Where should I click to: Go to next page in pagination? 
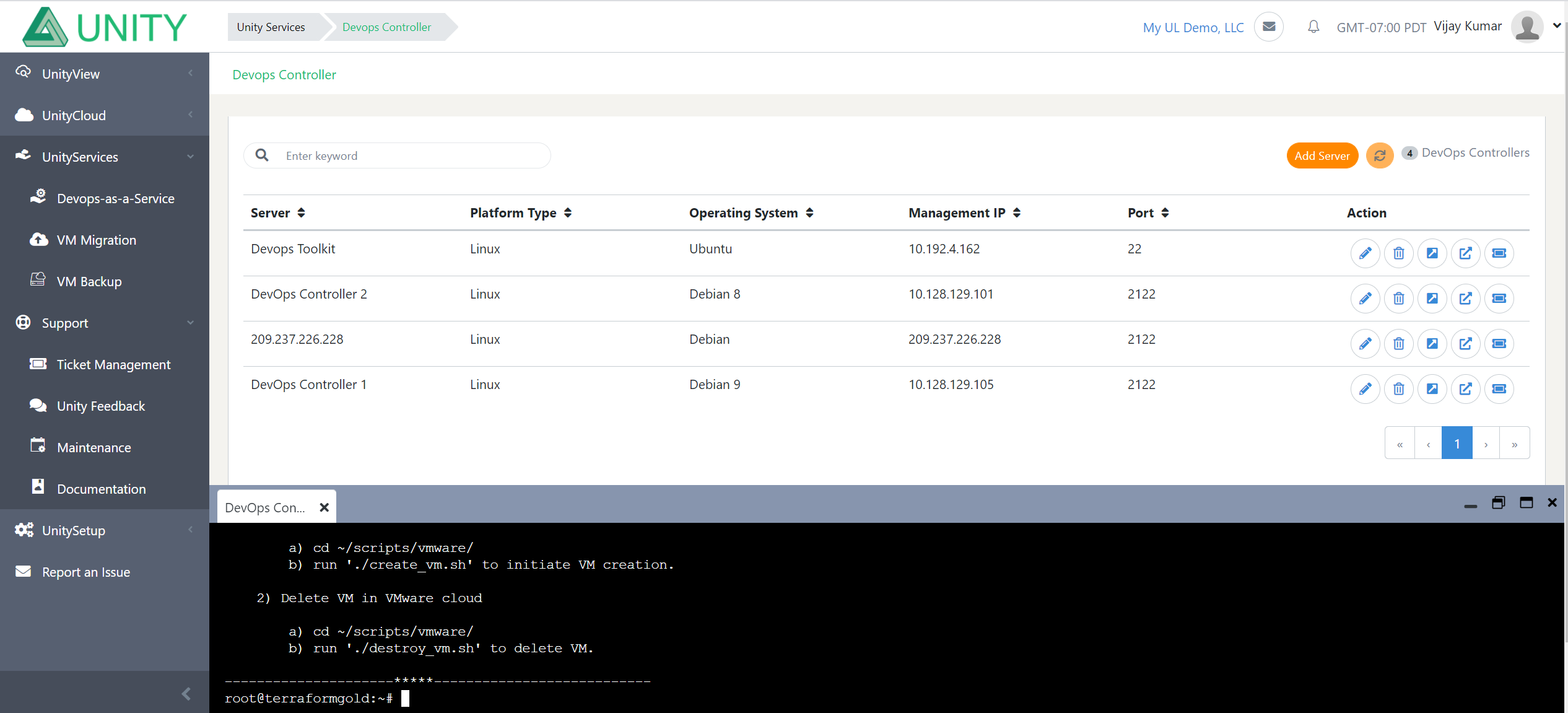1486,444
